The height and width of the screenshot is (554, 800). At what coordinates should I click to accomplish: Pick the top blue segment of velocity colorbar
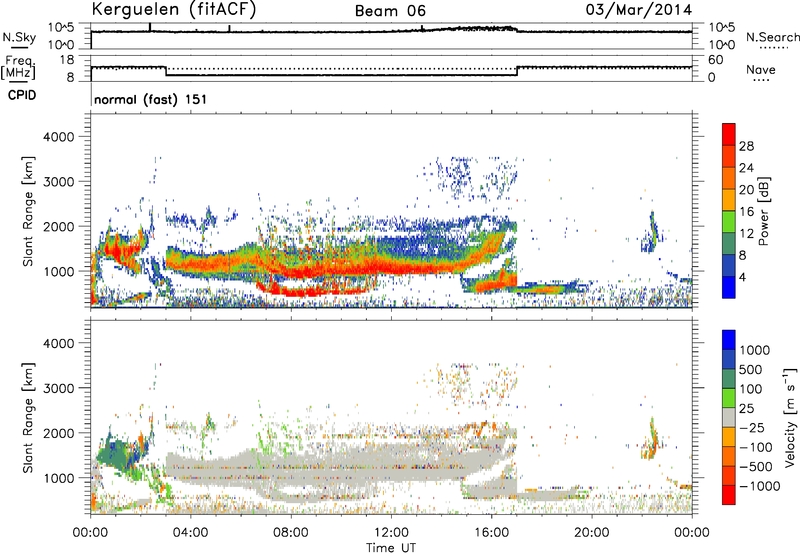[x=729, y=340]
